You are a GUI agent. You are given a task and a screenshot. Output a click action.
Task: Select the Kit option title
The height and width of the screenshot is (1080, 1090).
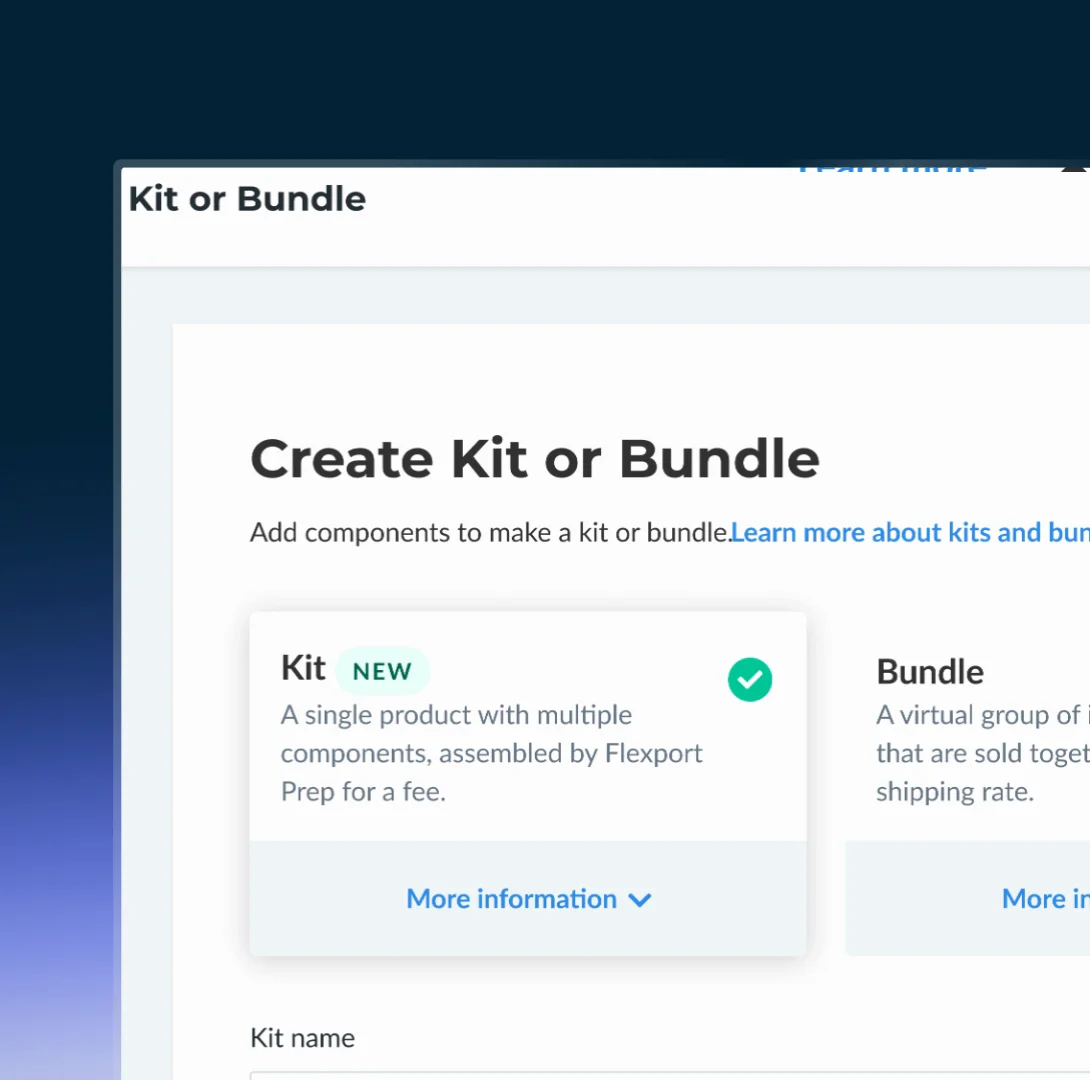tap(303, 668)
